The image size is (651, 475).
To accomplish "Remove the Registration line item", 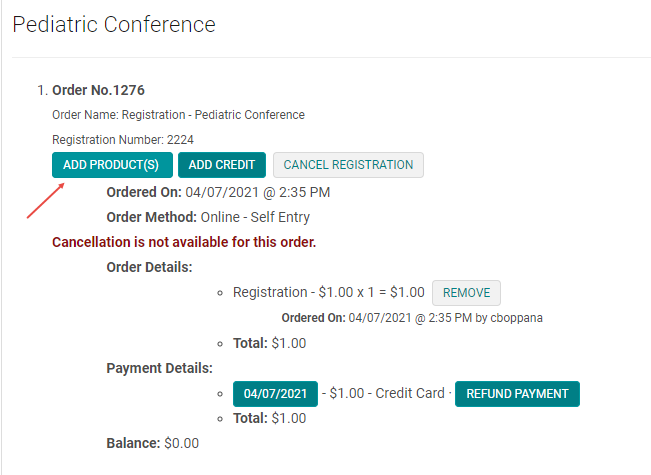I will (466, 293).
